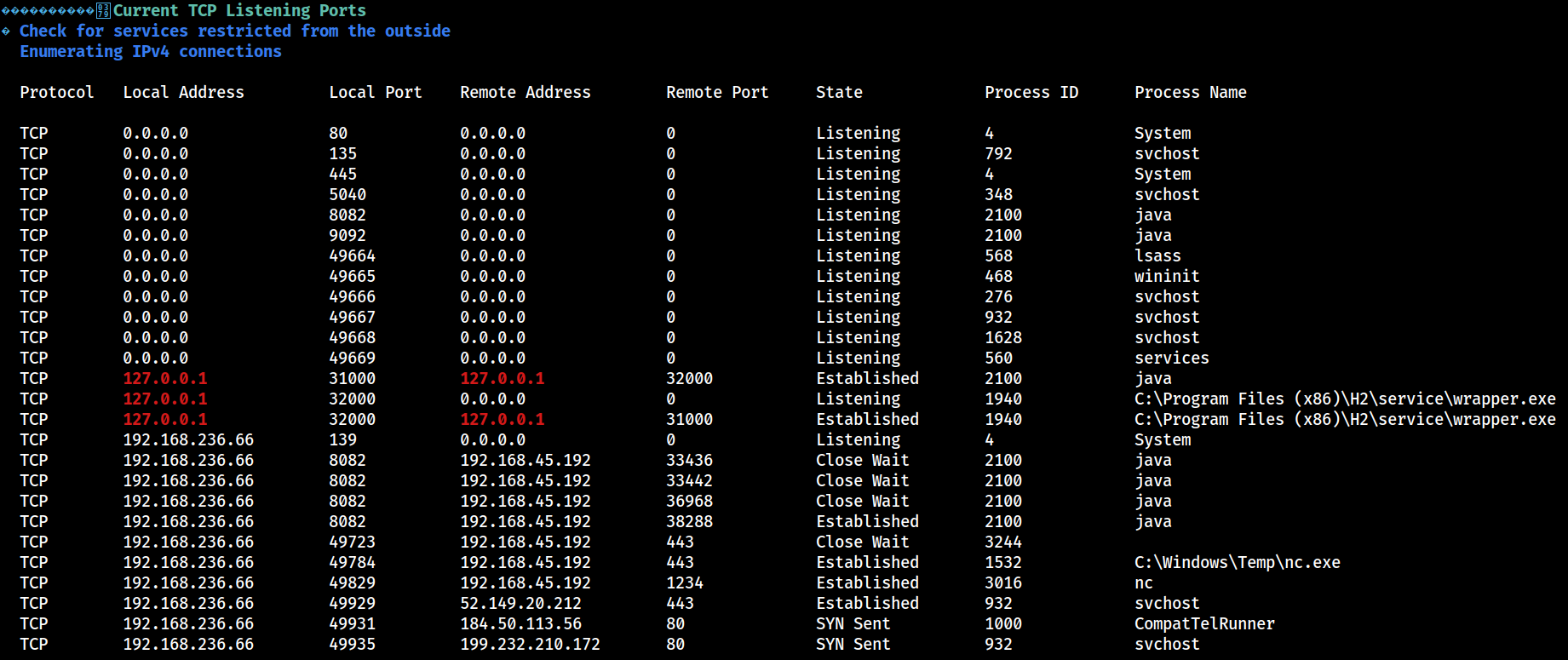The width and height of the screenshot is (1568, 660).
Task: Click remote address 184.50.113.56
Action: (521, 623)
